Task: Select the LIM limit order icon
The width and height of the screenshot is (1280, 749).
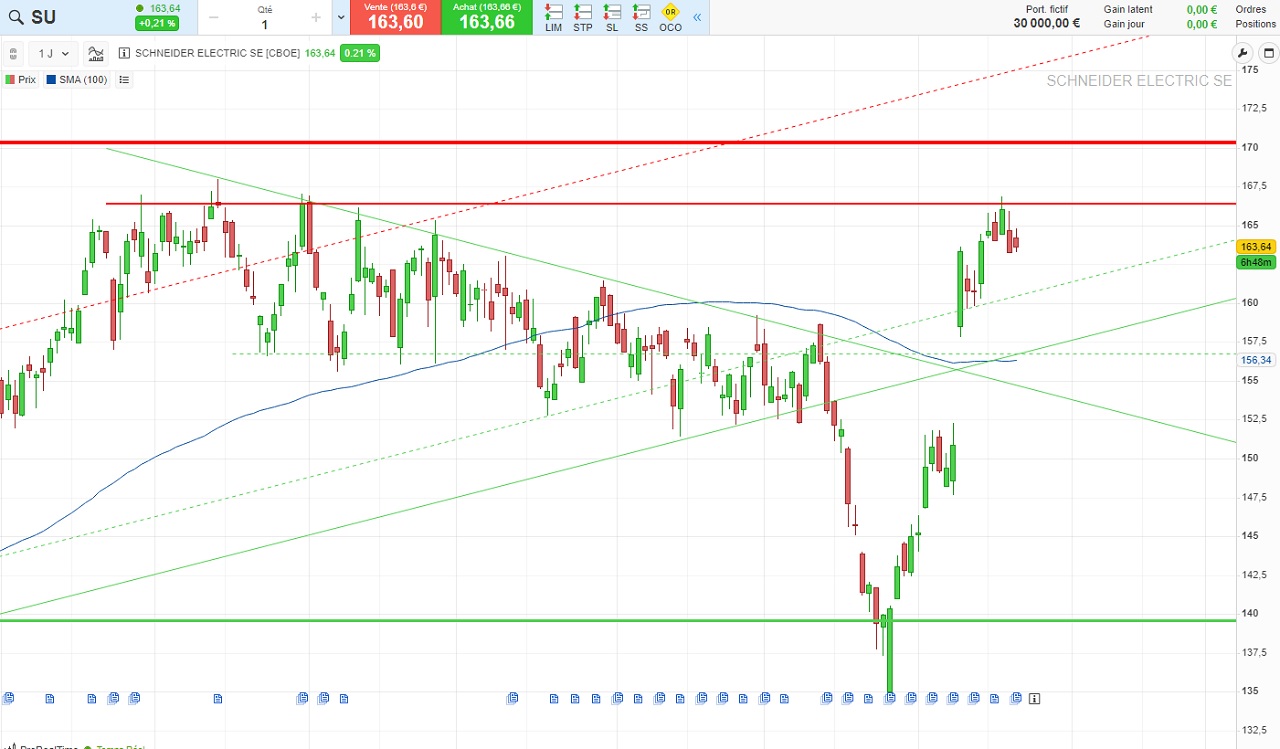Action: (553, 17)
